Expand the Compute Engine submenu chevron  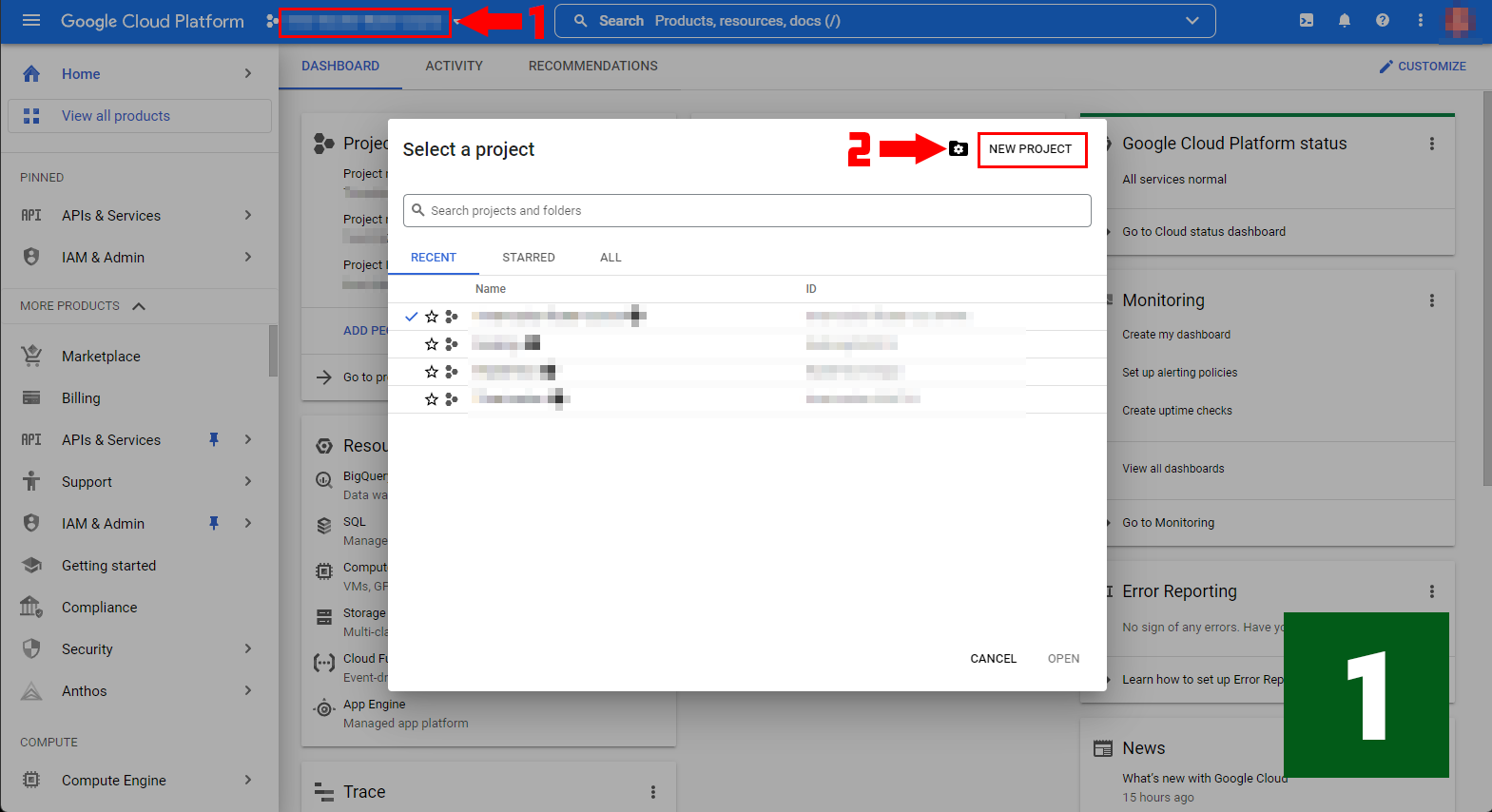coord(248,780)
